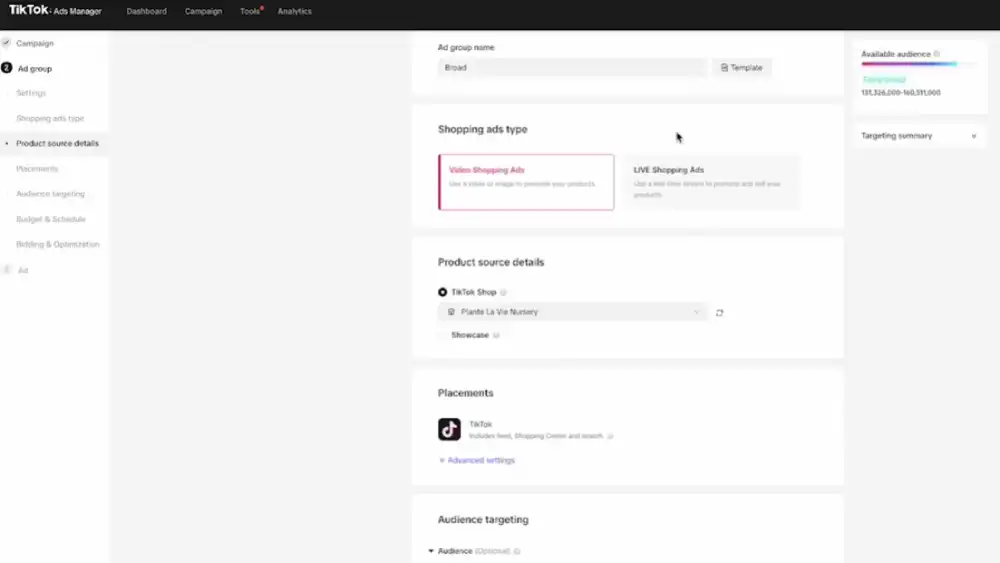The image size is (1000, 563).
Task: Click the Ad group name input field
Action: pyautogui.click(x=572, y=68)
